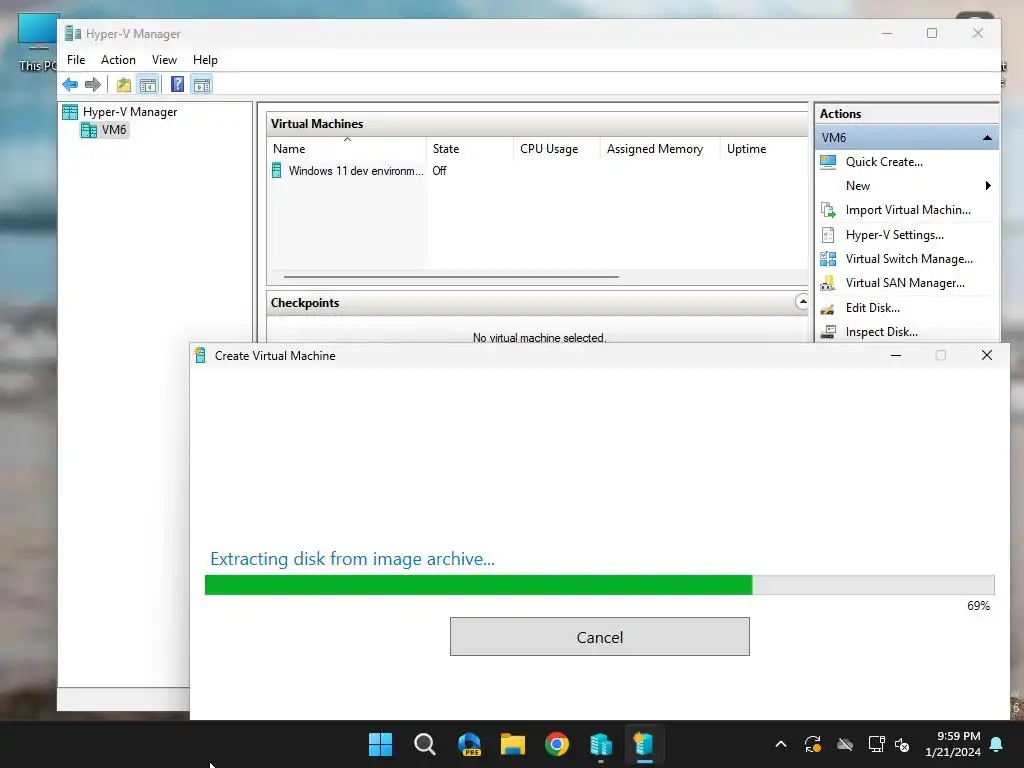Screen dimensions: 1024x768
Task: Minimize the Create Virtual Machine dialog
Action: [896, 355]
